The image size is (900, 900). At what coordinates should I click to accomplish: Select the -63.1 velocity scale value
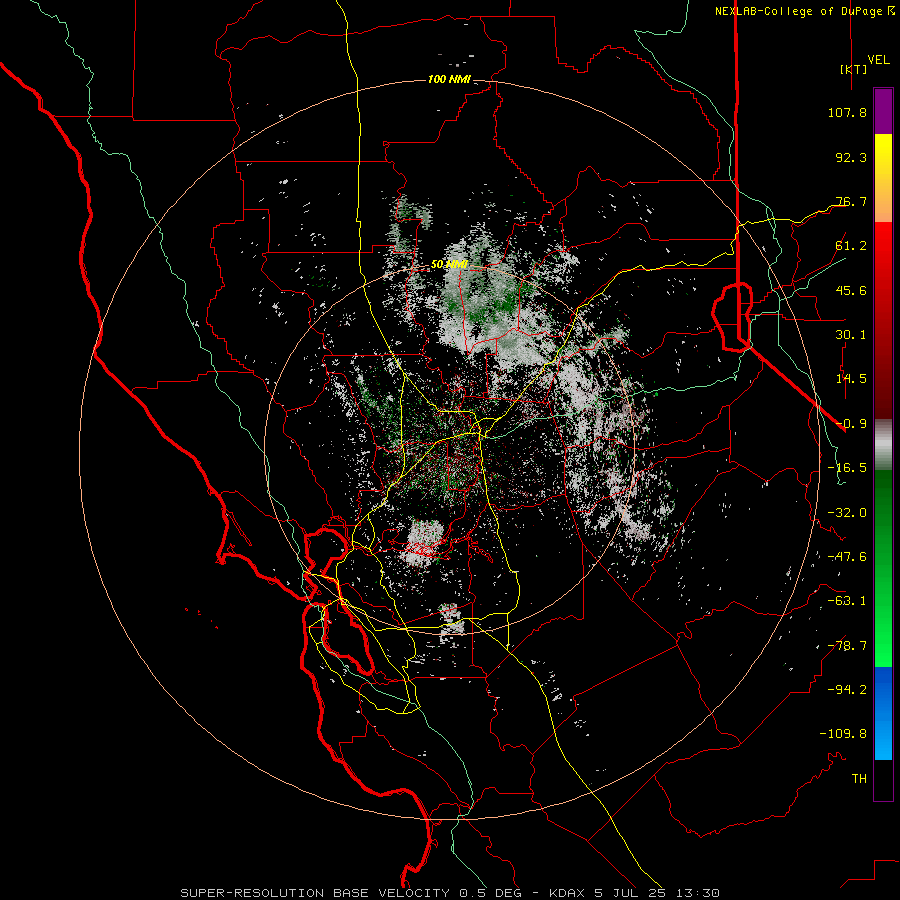(x=847, y=601)
